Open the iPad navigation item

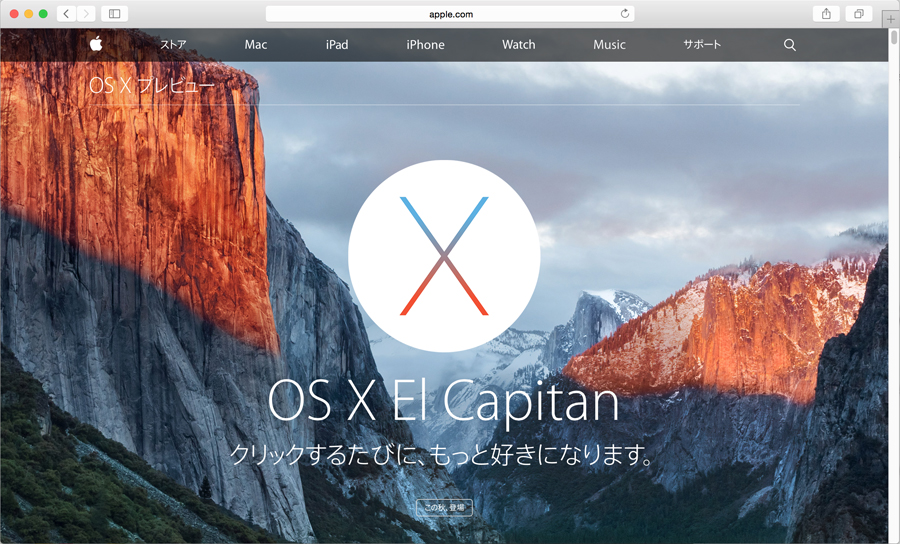tap(337, 44)
